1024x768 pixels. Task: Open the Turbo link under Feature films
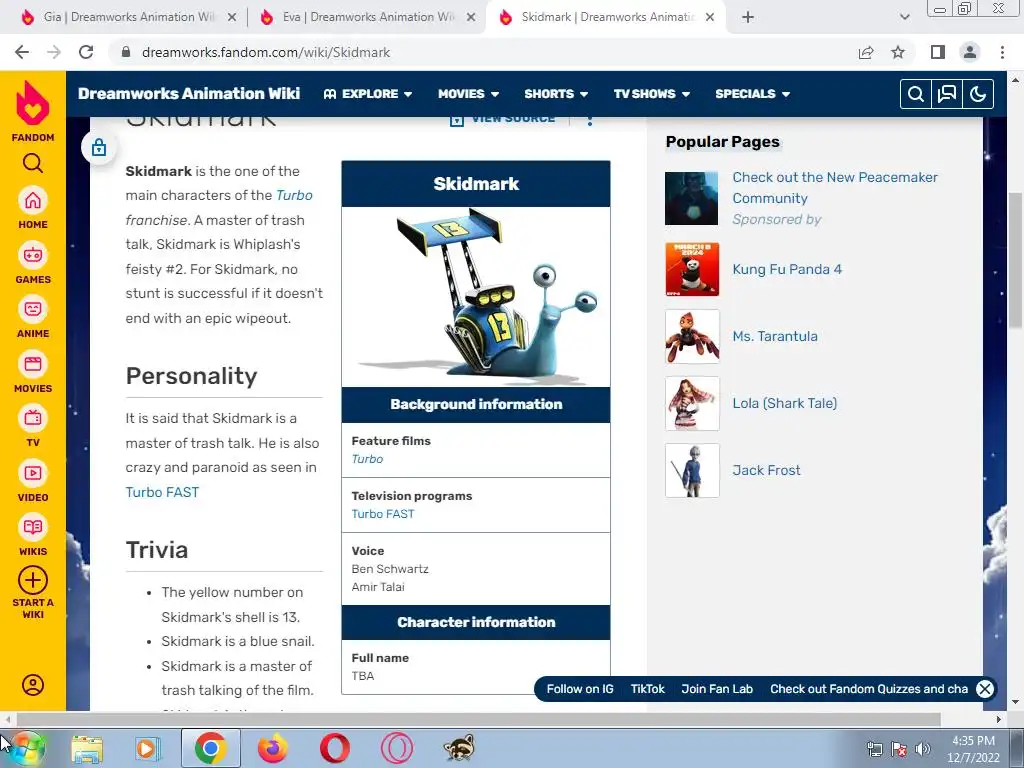[367, 459]
